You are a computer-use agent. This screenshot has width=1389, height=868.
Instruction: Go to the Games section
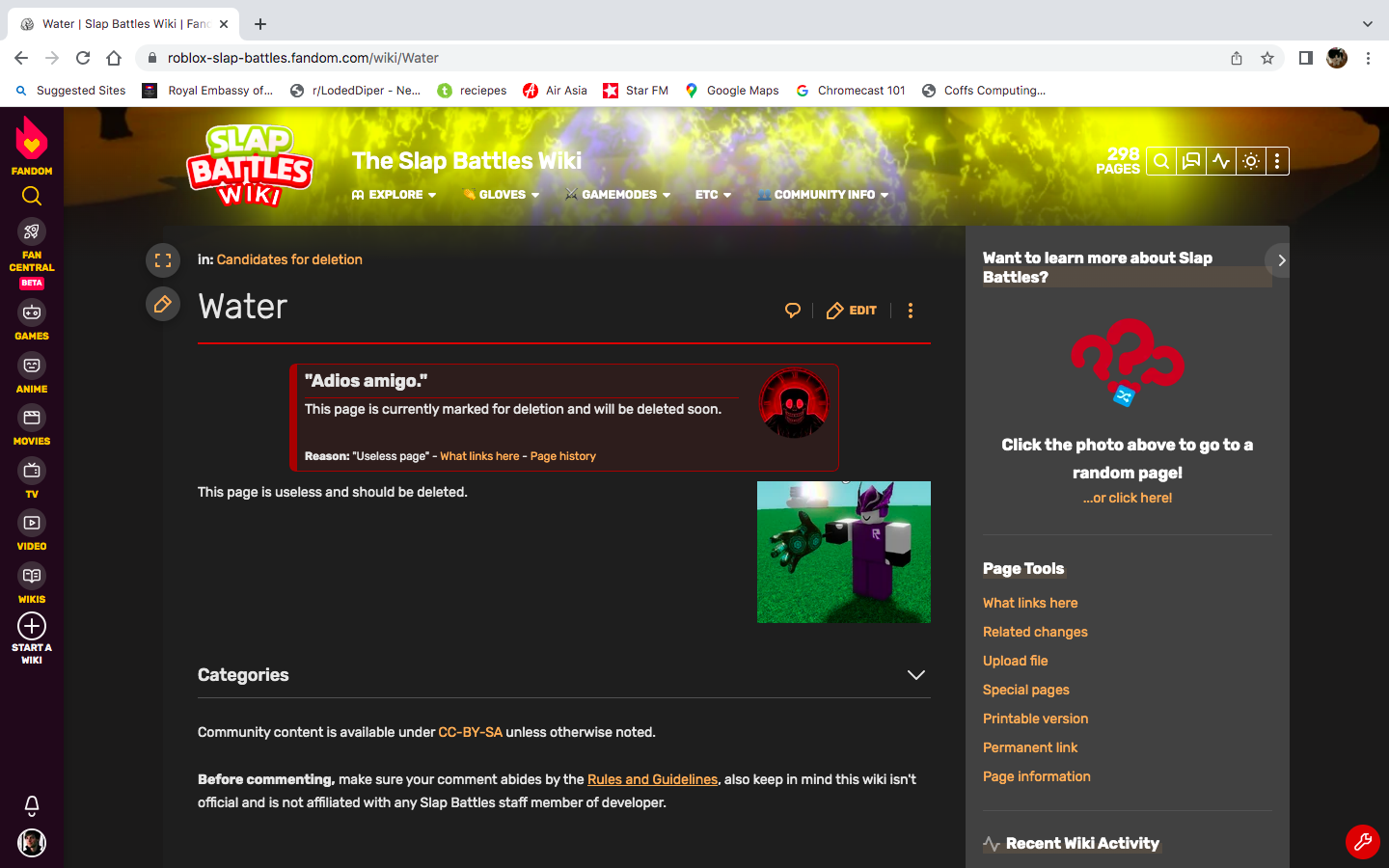tap(32, 321)
